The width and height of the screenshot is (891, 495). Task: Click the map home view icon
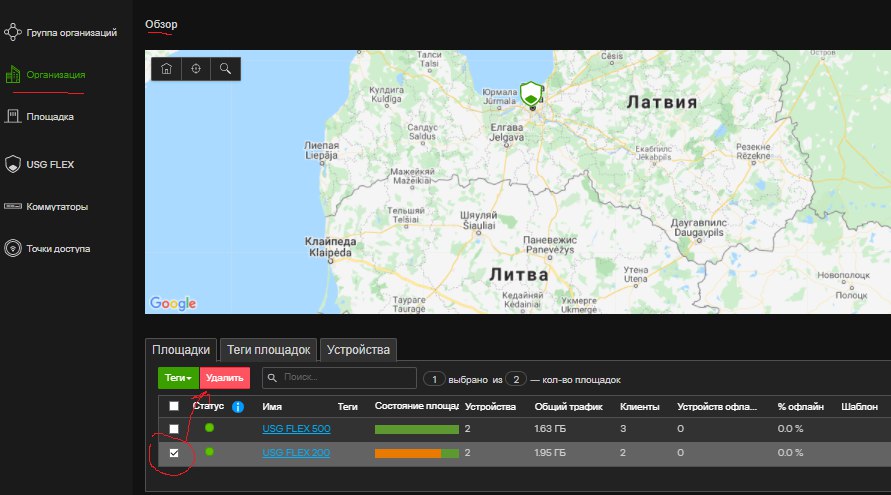click(x=166, y=68)
